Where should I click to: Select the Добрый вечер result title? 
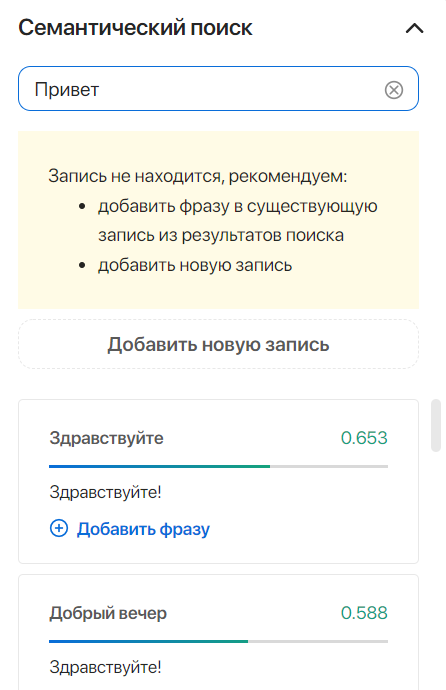click(x=108, y=613)
